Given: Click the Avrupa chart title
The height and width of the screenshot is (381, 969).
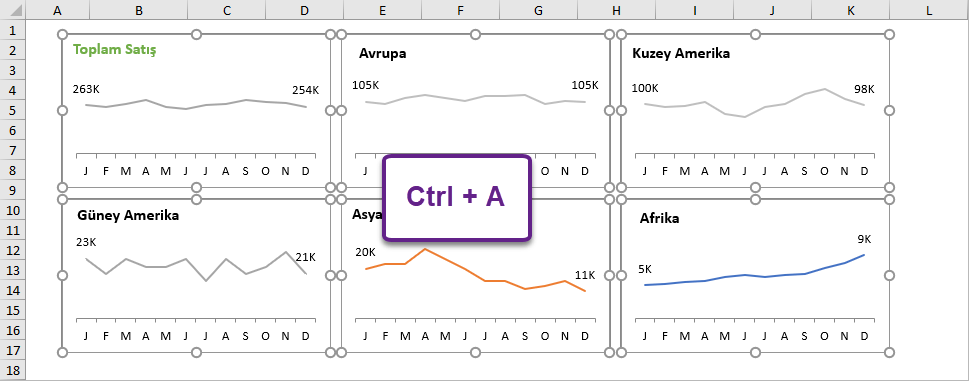Looking at the screenshot, I should click(383, 54).
